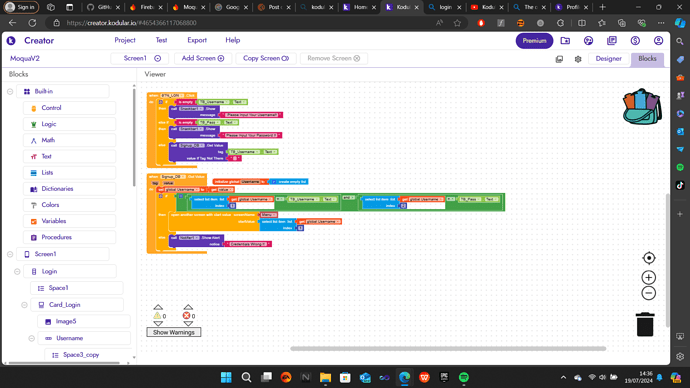Click the Copy Screen button
Screen dimensions: 690x388
(266, 58)
